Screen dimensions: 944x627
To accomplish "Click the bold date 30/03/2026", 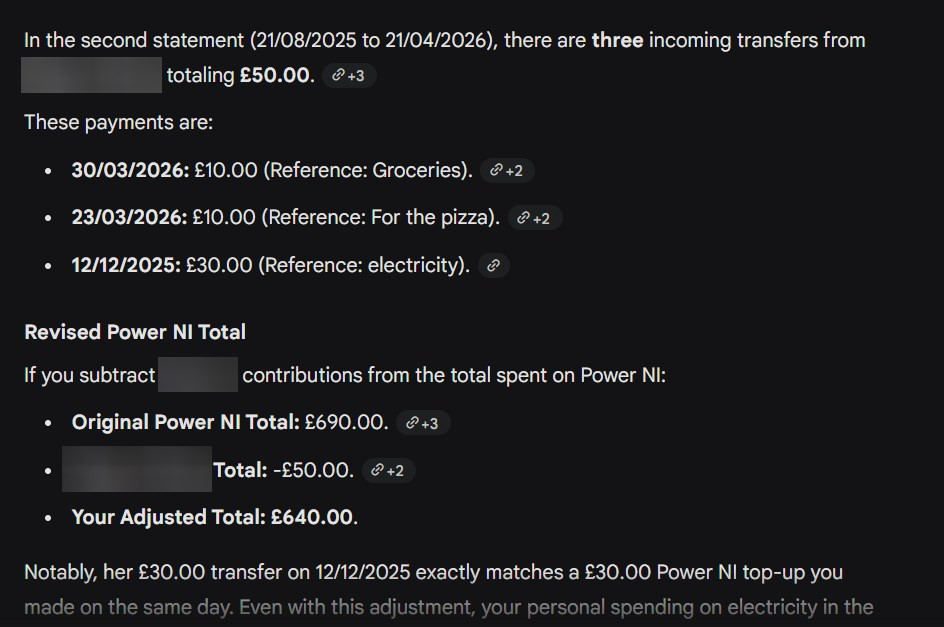I will click(131, 170).
